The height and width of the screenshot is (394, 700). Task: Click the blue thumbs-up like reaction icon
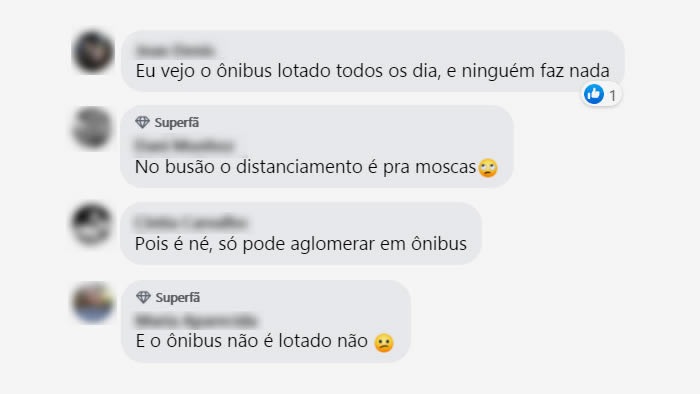pos(594,94)
